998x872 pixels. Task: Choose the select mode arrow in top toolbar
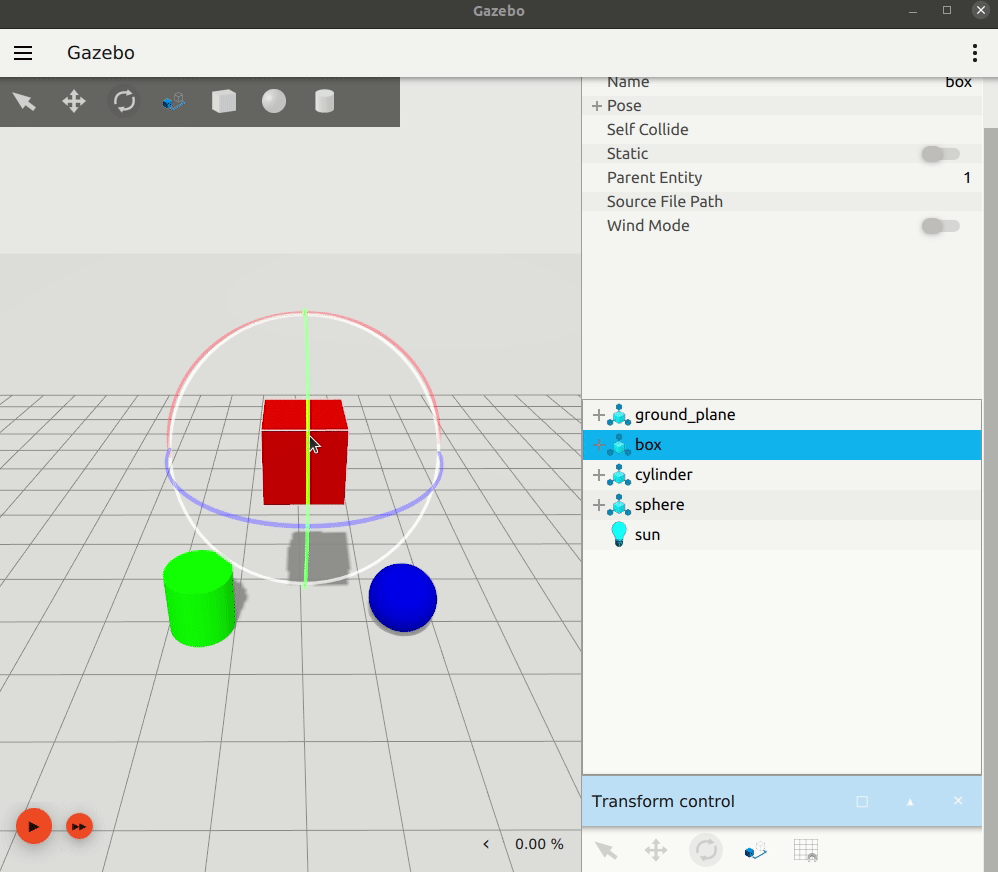click(24, 101)
